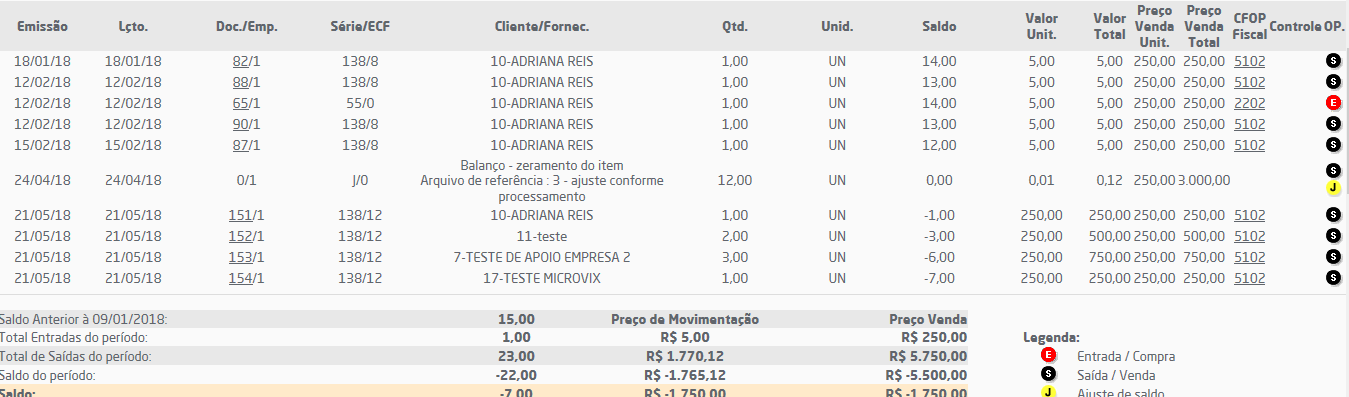The height and width of the screenshot is (397, 1349).
Task: Click the yellow J adjustment icon on balance row
Action: pyautogui.click(x=1332, y=188)
